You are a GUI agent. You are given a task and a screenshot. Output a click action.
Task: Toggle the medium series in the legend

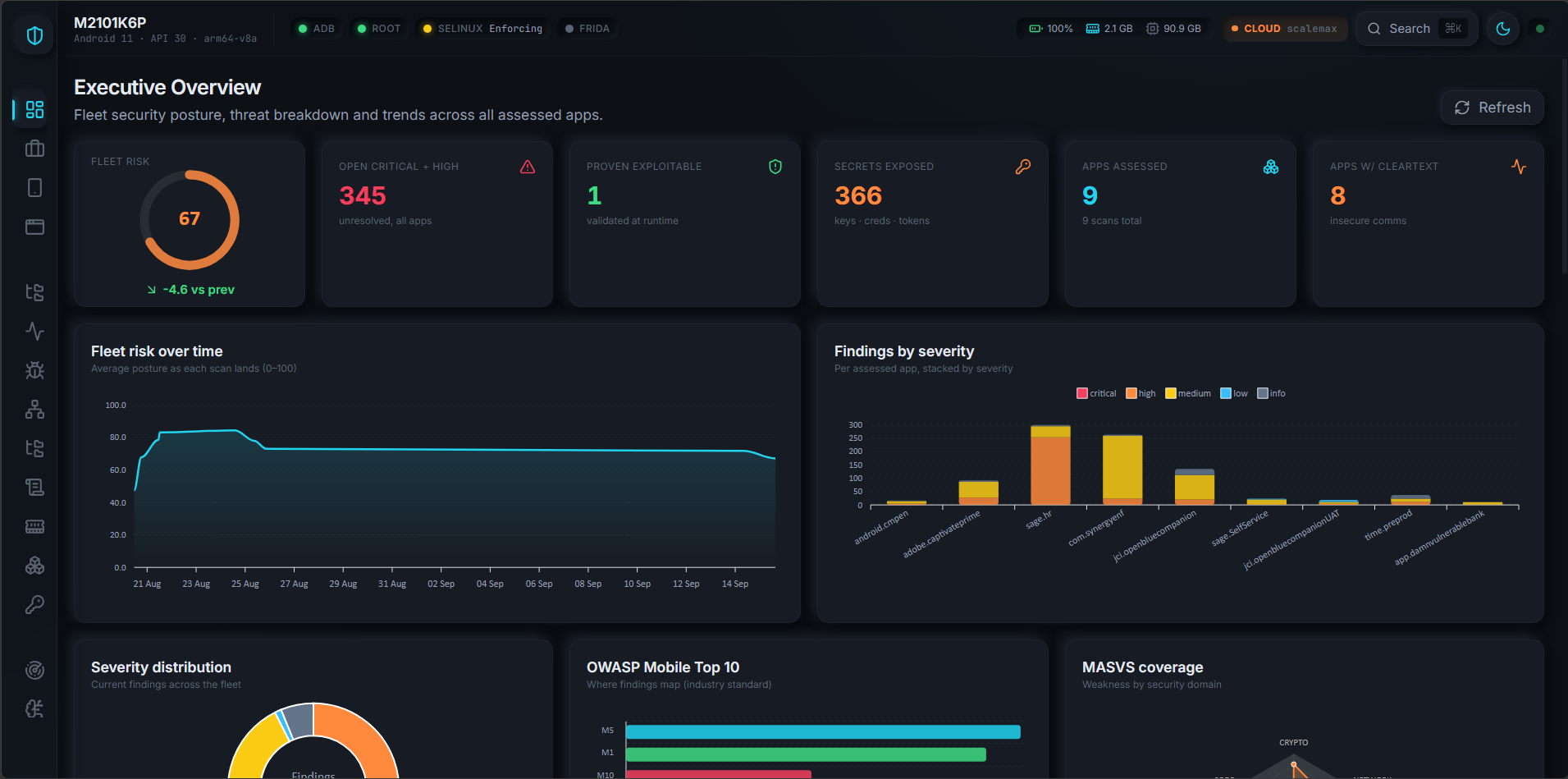click(1188, 393)
